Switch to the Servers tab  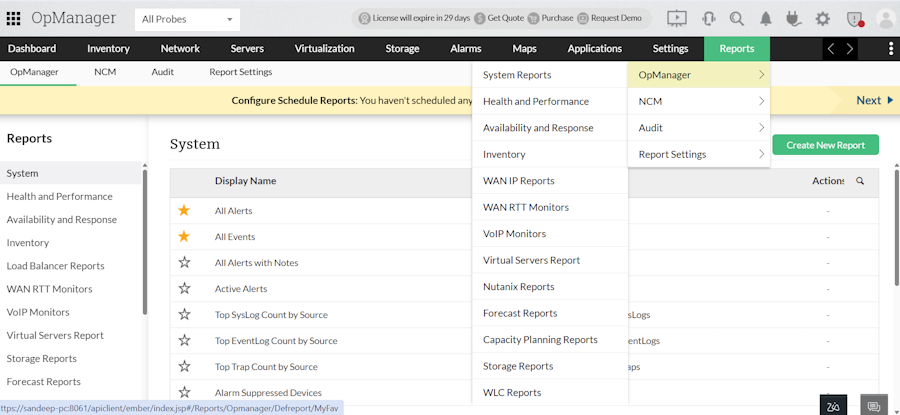pyautogui.click(x=247, y=49)
